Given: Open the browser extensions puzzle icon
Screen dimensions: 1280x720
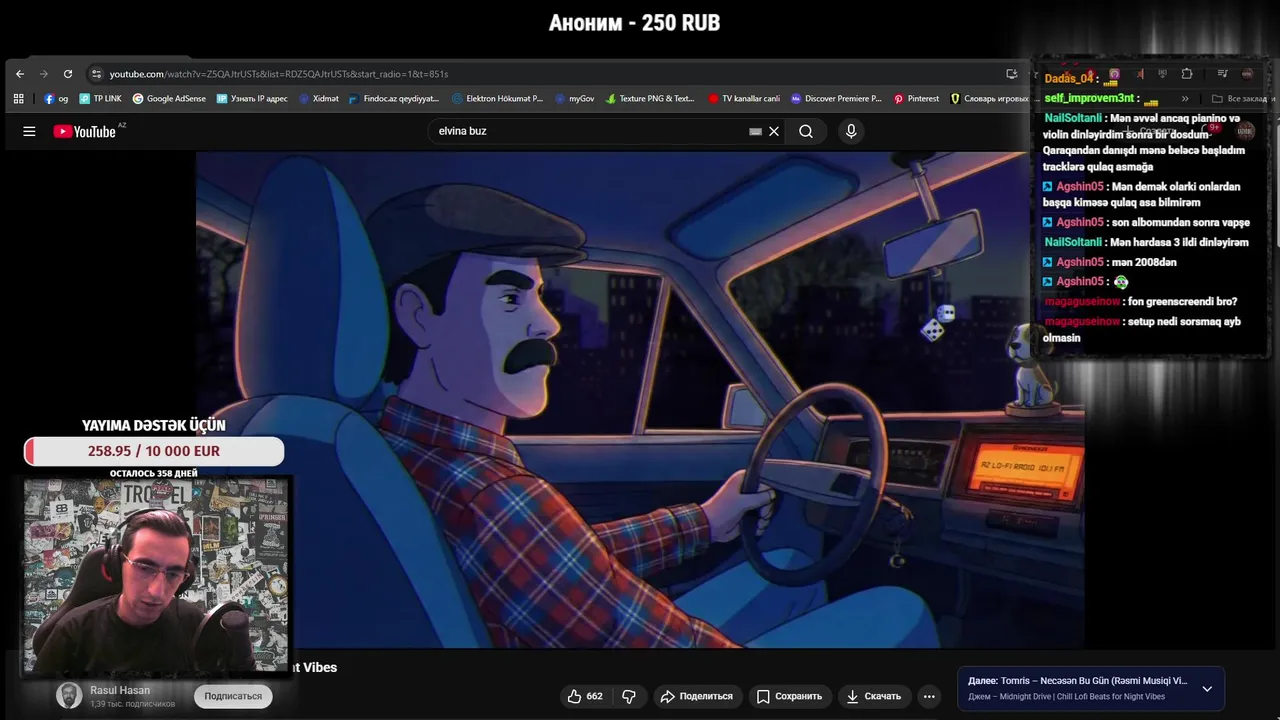Looking at the screenshot, I should pyautogui.click(x=1187, y=74).
